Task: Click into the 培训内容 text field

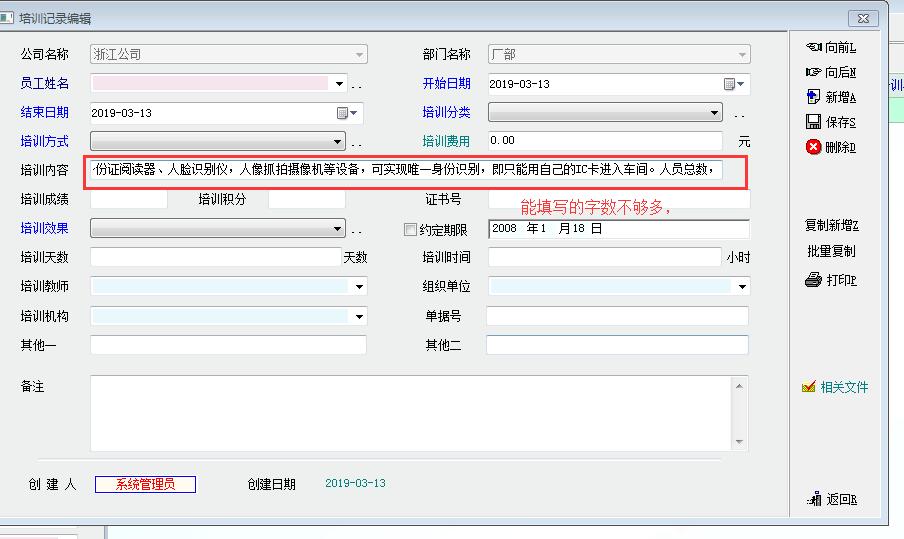Action: (405, 170)
